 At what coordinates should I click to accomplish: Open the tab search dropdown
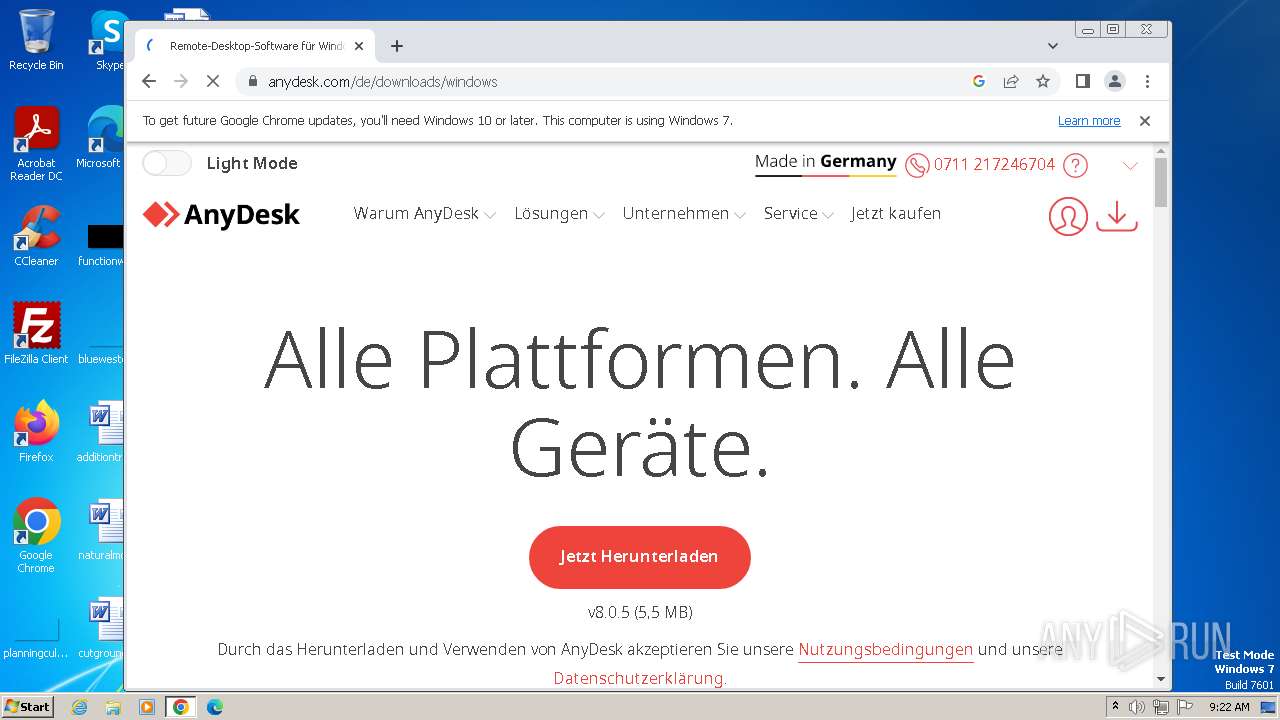(x=1052, y=46)
